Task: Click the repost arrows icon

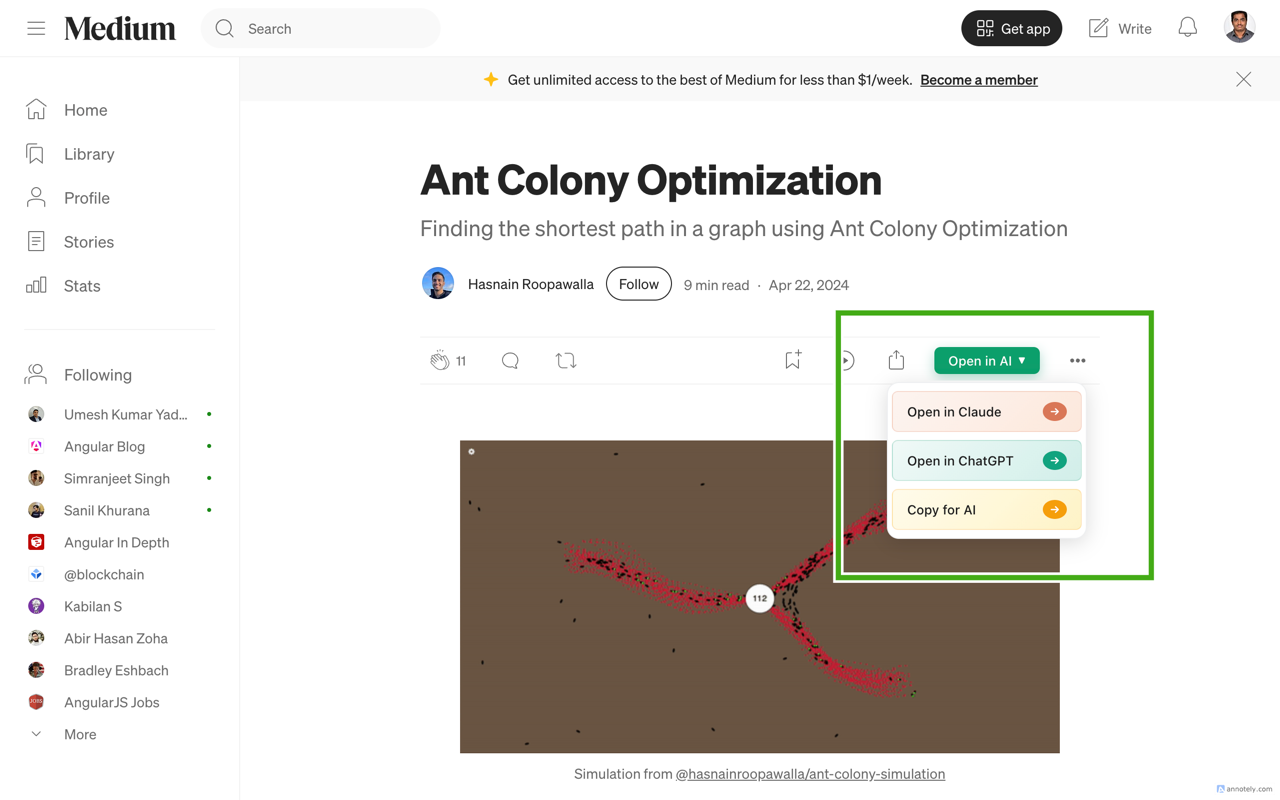Action: [x=566, y=361]
